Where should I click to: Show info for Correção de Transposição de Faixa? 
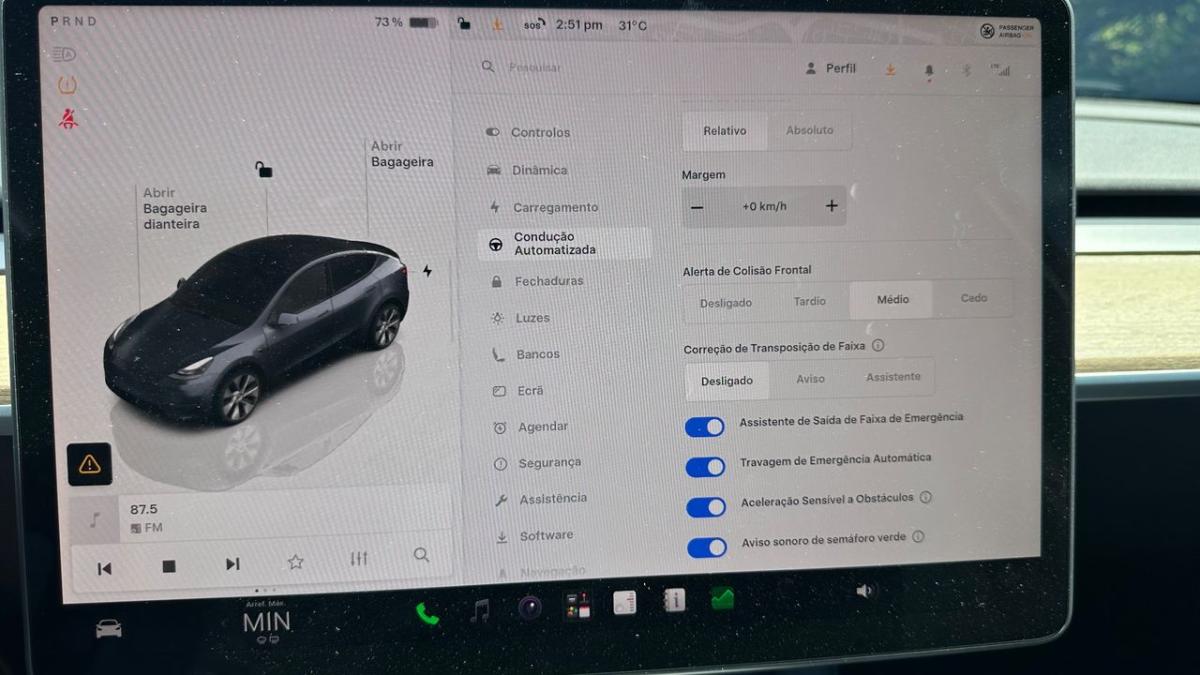coord(878,345)
